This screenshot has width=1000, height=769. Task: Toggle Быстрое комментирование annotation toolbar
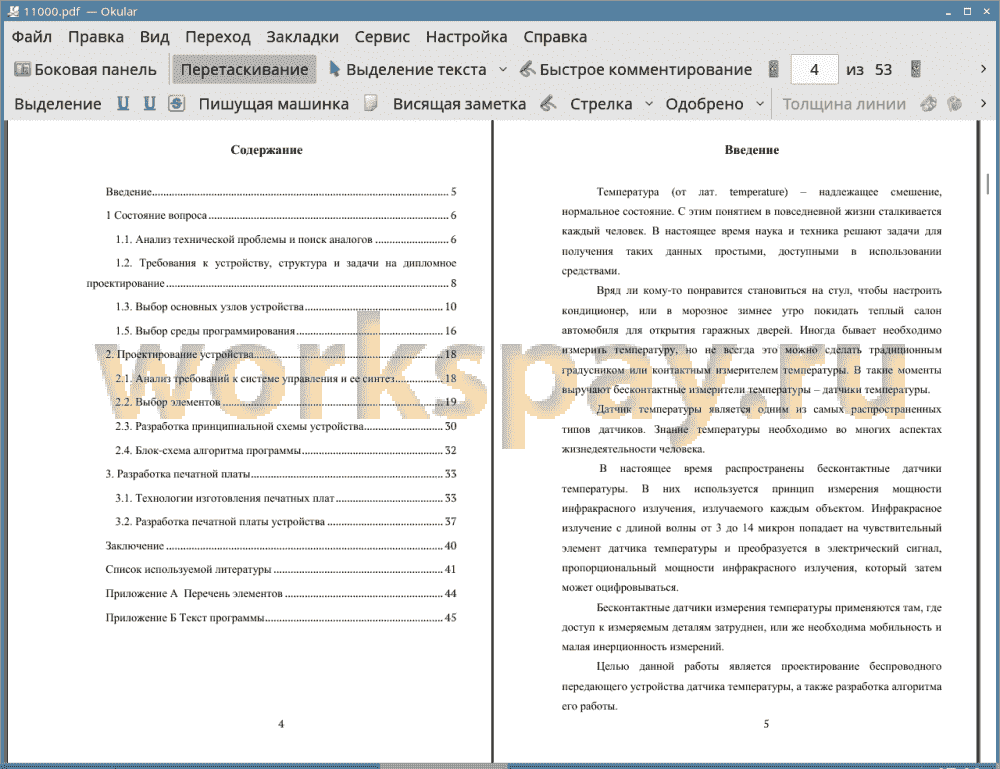point(636,70)
